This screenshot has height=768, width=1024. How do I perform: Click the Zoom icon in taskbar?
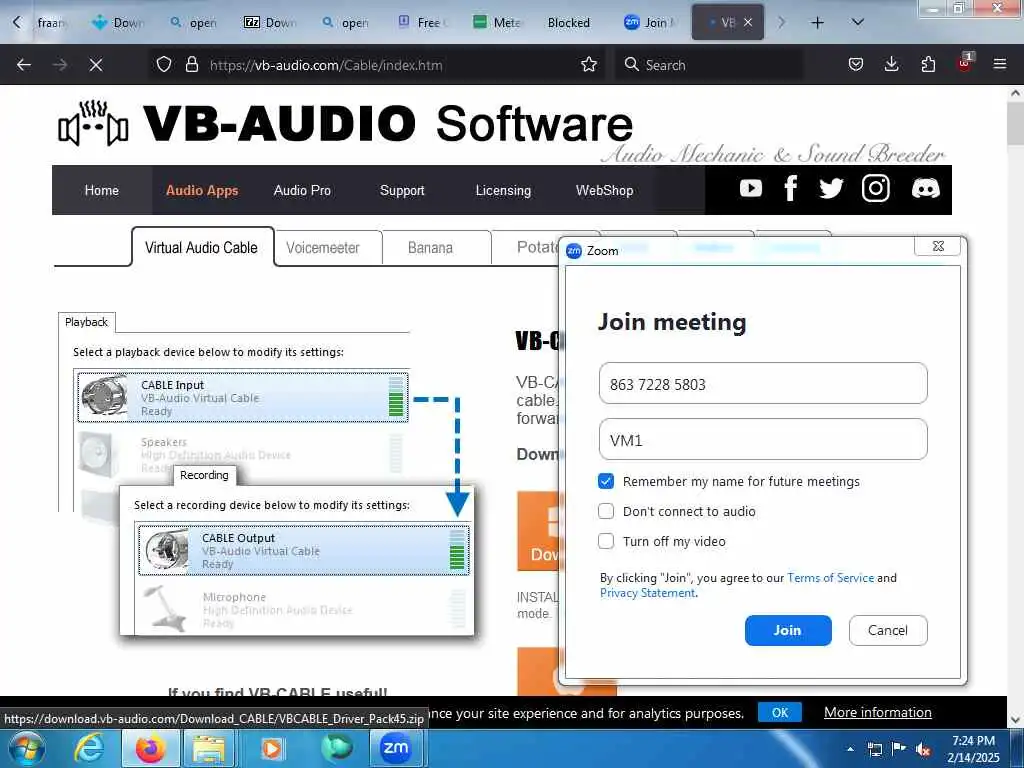[x=395, y=748]
